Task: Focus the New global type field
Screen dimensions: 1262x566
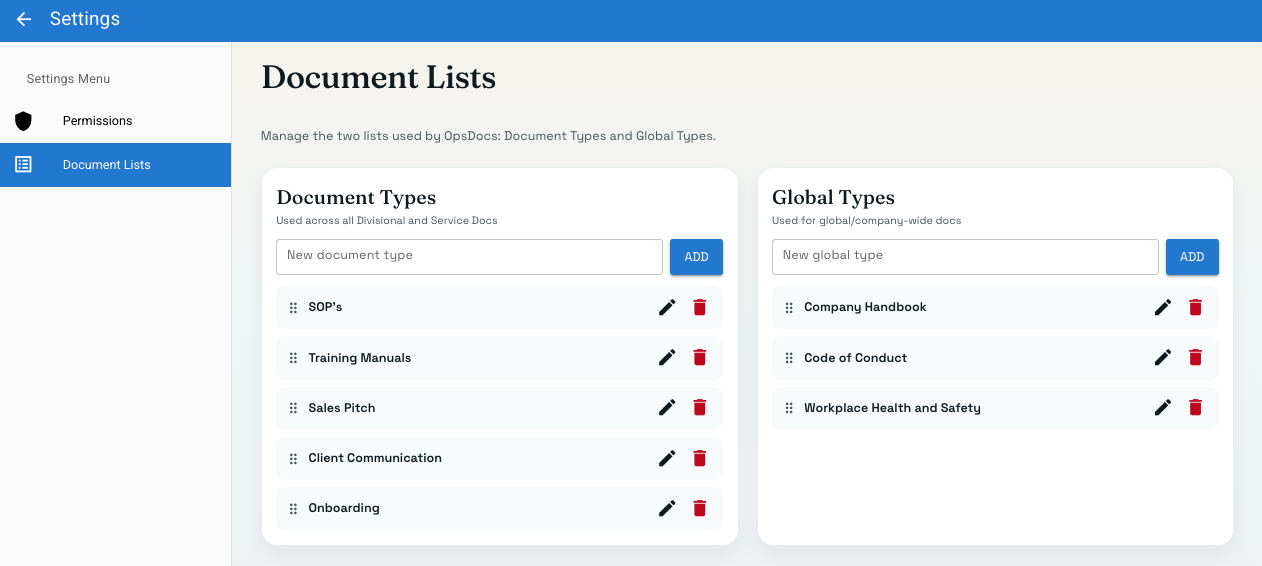Action: (965, 256)
